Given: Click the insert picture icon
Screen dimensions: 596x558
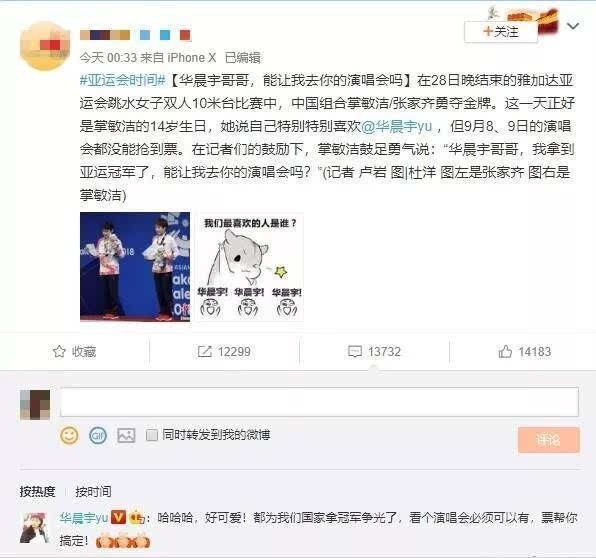Looking at the screenshot, I should 126,436.
